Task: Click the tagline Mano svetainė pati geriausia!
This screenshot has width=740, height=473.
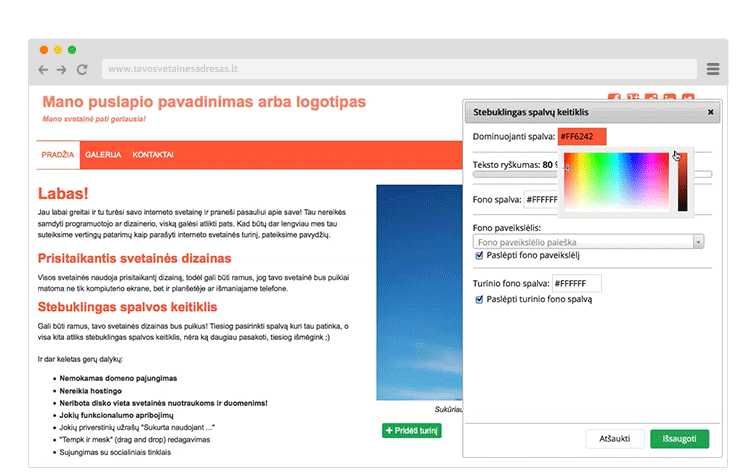Action: tap(94, 119)
